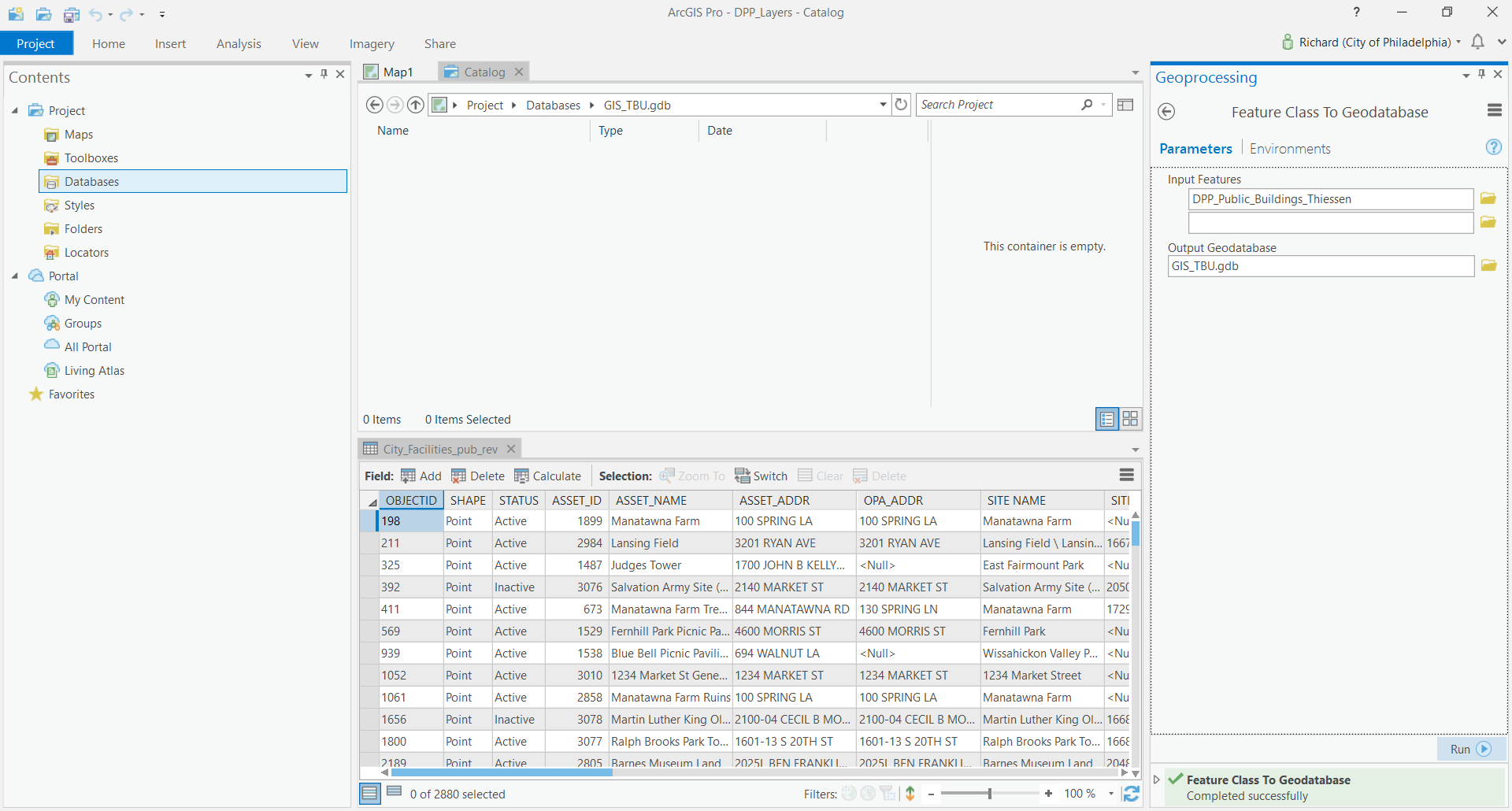Viewport: 1512px width, 811px height.
Task: Show selected records in the table
Action: (395, 791)
